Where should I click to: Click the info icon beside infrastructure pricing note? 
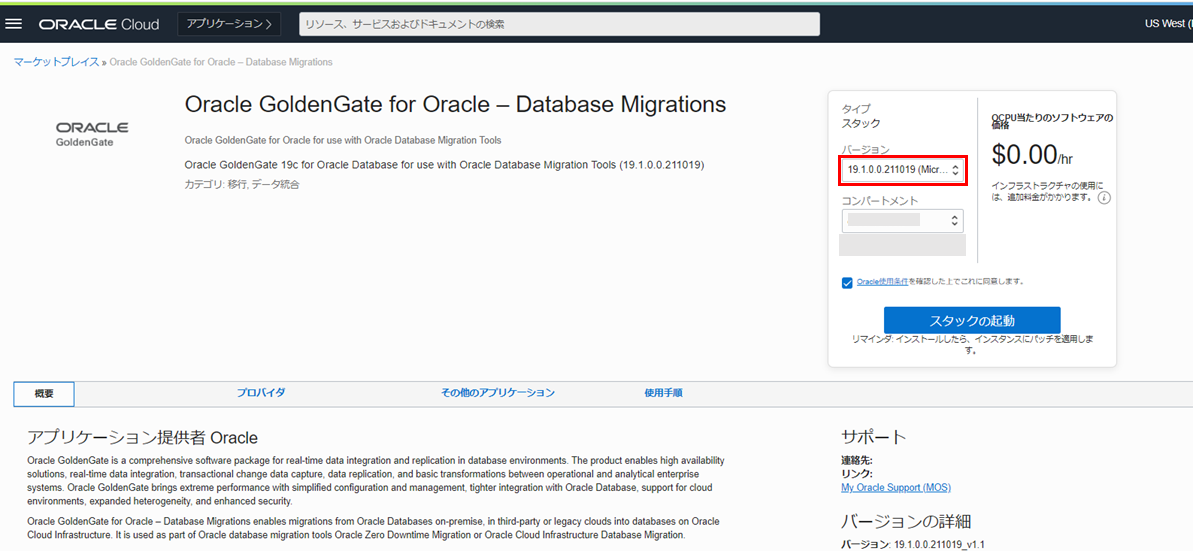tap(1104, 198)
